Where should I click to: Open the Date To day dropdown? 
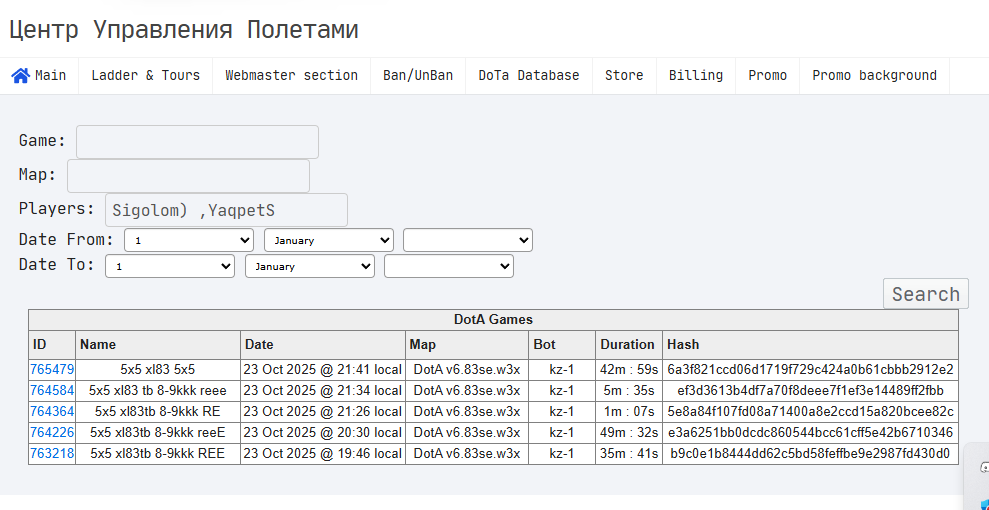(170, 266)
